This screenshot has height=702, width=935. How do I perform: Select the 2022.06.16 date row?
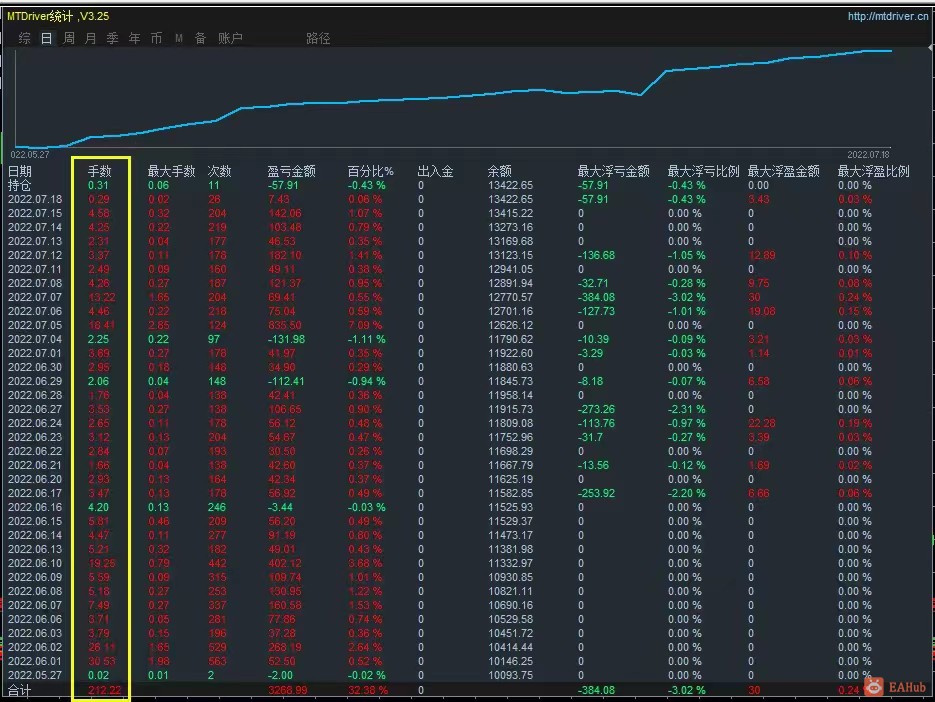(35, 508)
